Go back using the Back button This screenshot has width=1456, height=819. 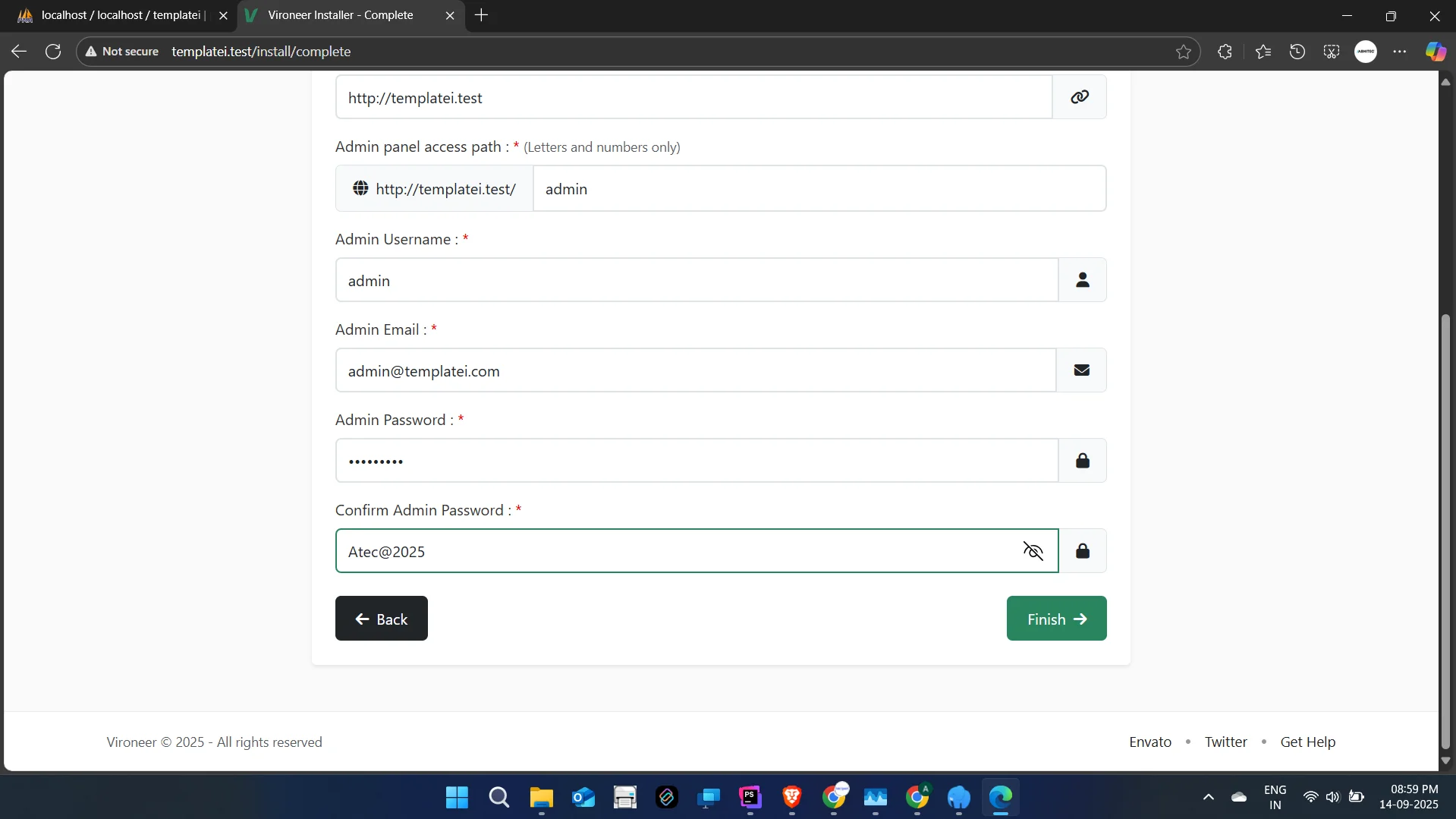381,619
